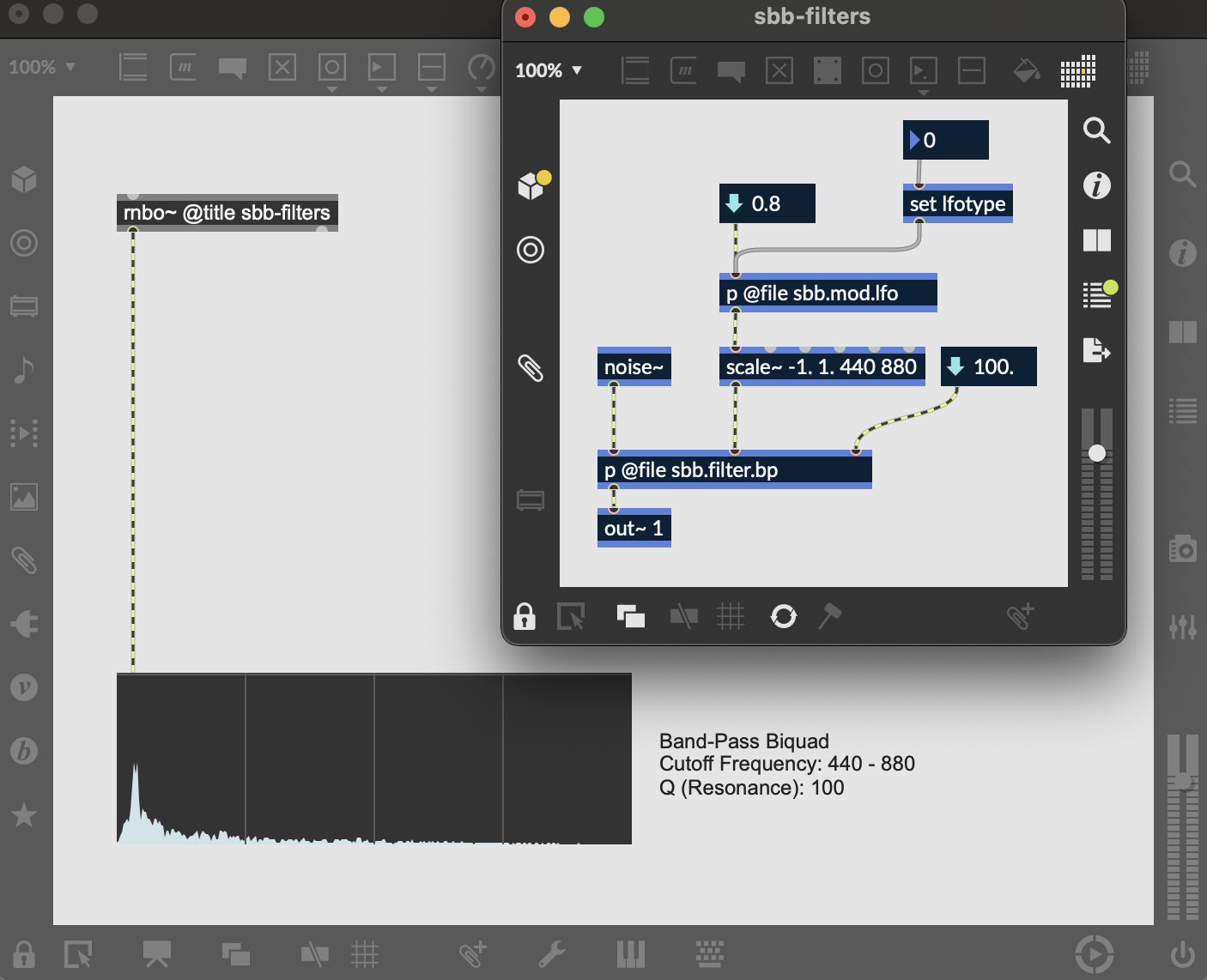Open packages cube in main window left sidebar

pyautogui.click(x=24, y=178)
